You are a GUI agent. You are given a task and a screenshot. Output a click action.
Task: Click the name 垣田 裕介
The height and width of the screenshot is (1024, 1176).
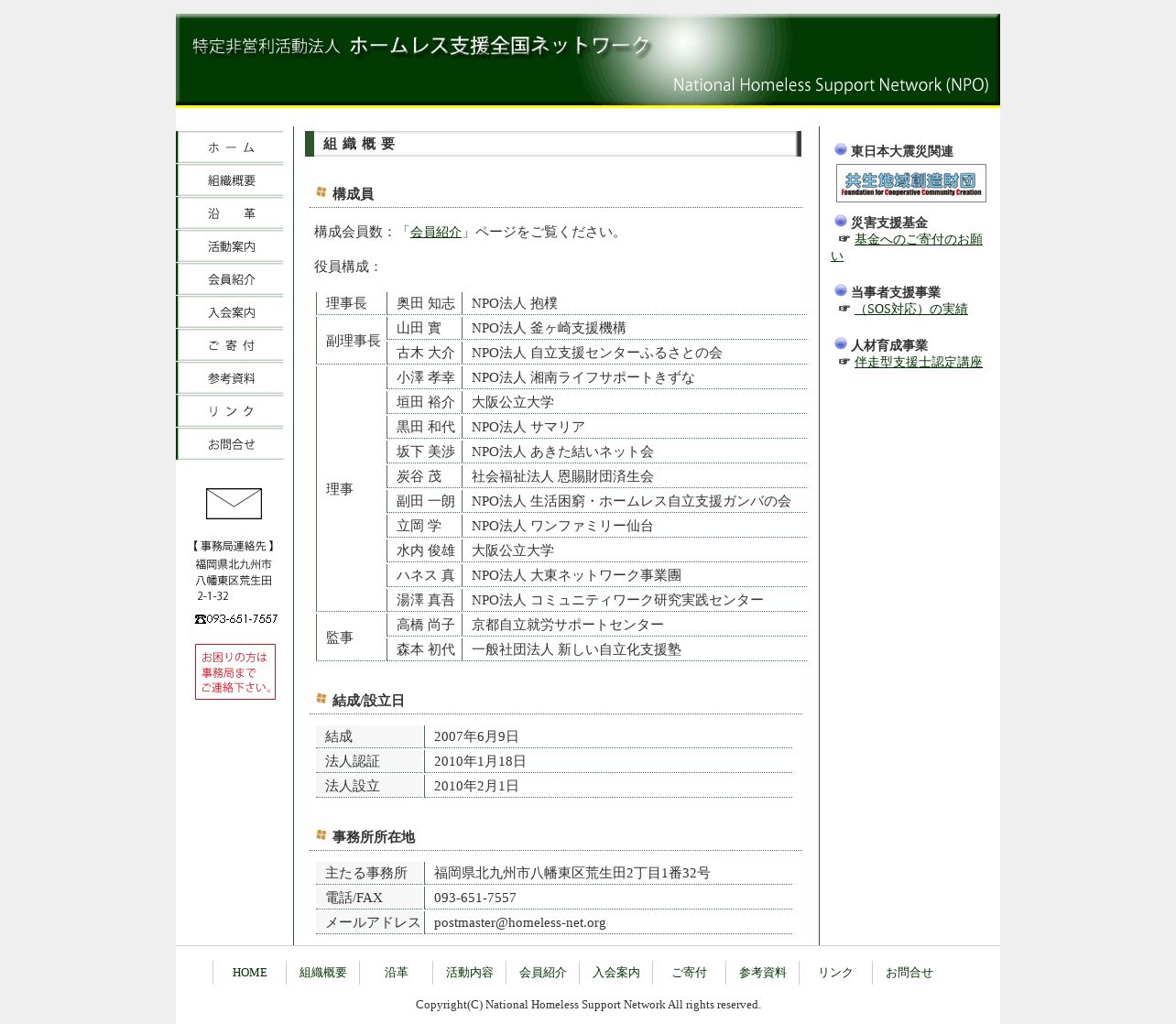426,402
